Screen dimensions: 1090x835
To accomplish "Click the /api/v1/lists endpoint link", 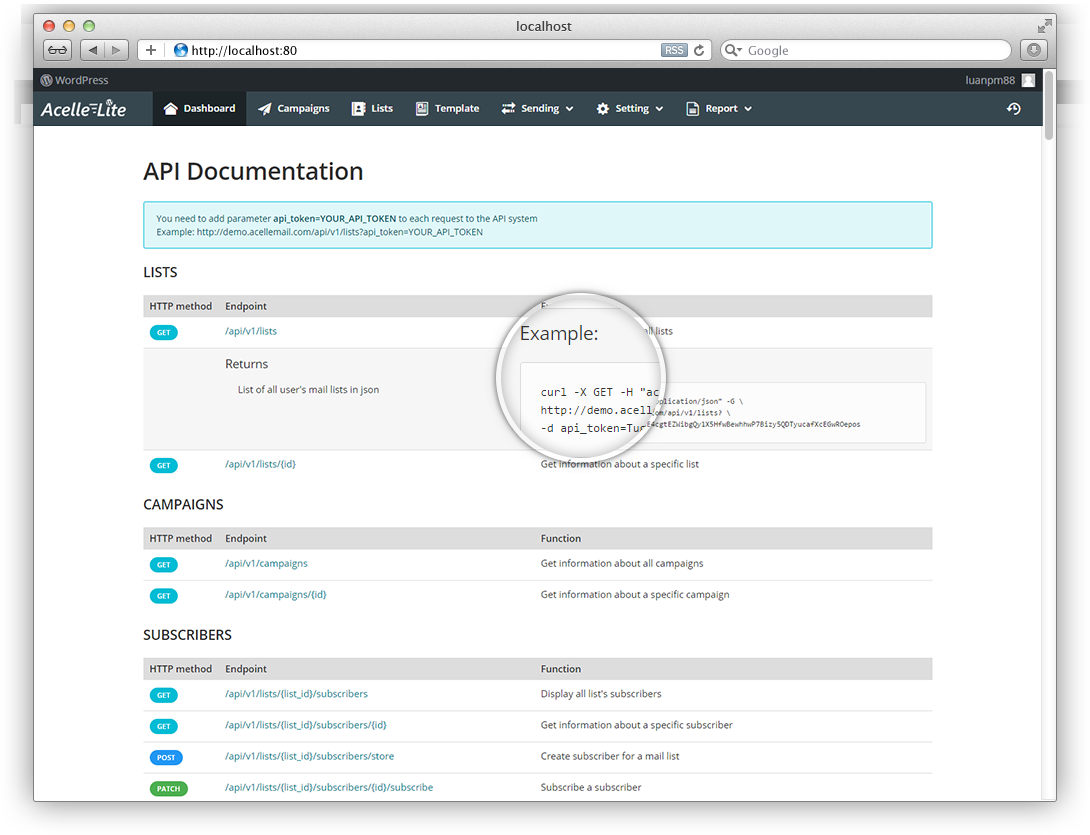I will tap(251, 331).
